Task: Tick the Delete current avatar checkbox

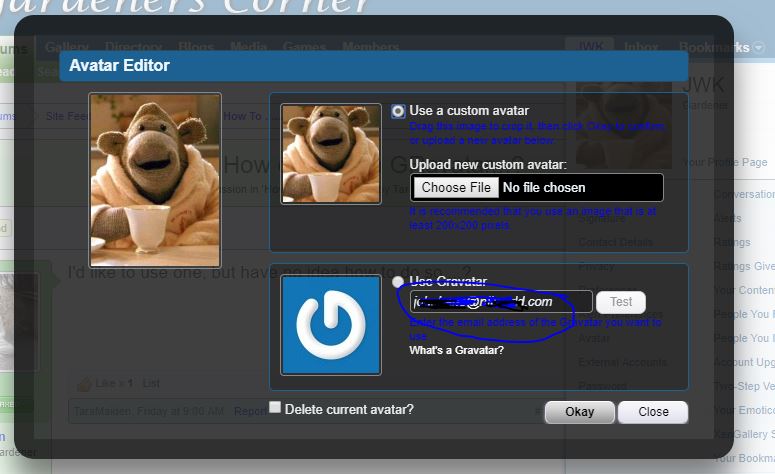Action: point(275,407)
